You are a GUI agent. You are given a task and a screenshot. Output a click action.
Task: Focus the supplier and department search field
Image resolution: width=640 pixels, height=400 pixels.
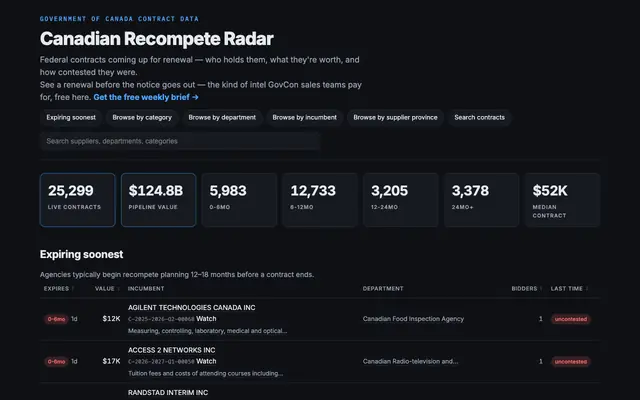180,141
